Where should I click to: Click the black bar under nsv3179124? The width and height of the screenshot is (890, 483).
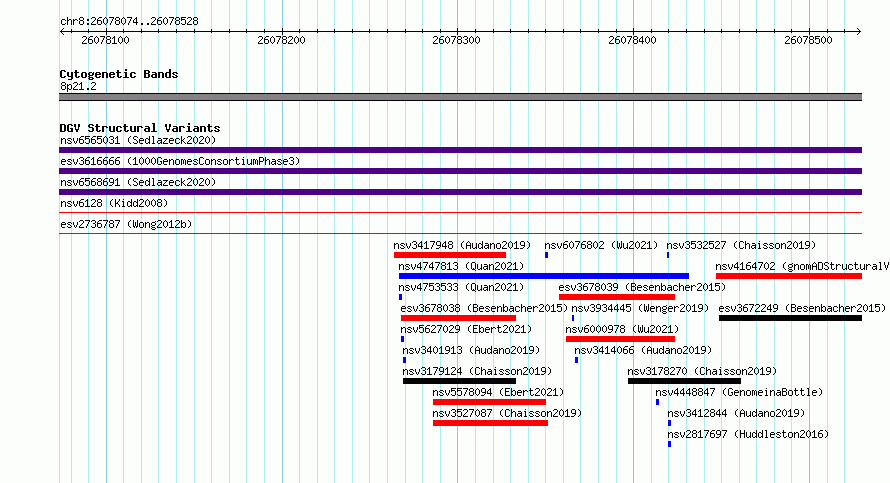[x=459, y=381]
